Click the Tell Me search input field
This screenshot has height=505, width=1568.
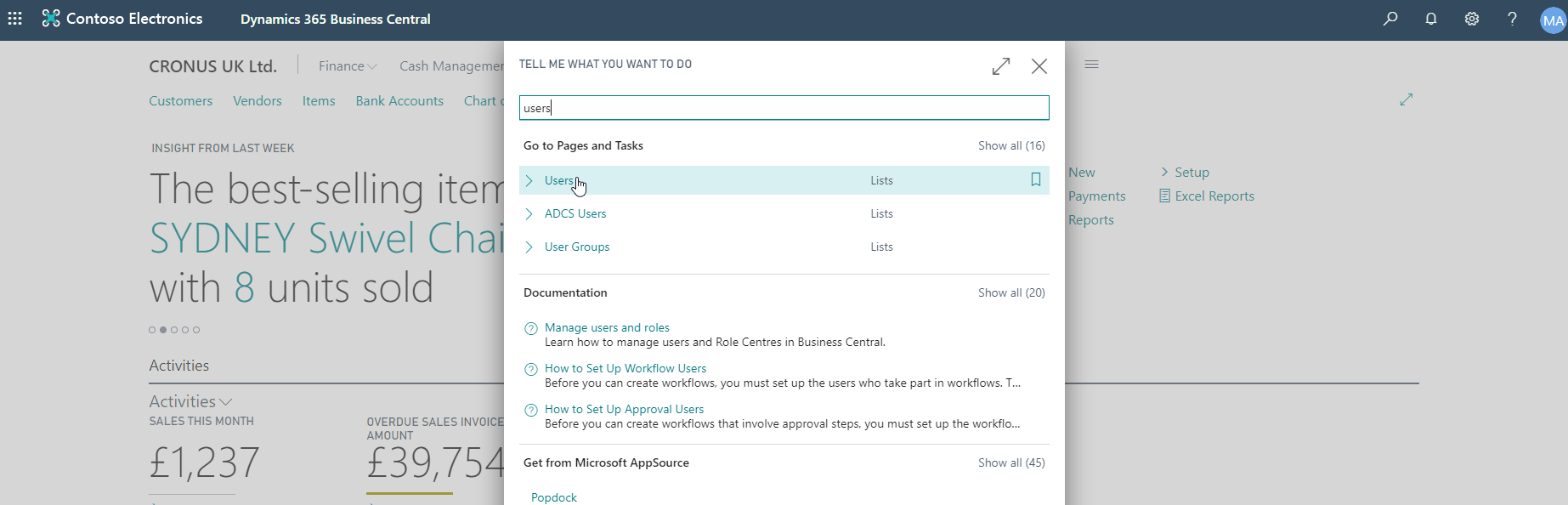(x=784, y=108)
